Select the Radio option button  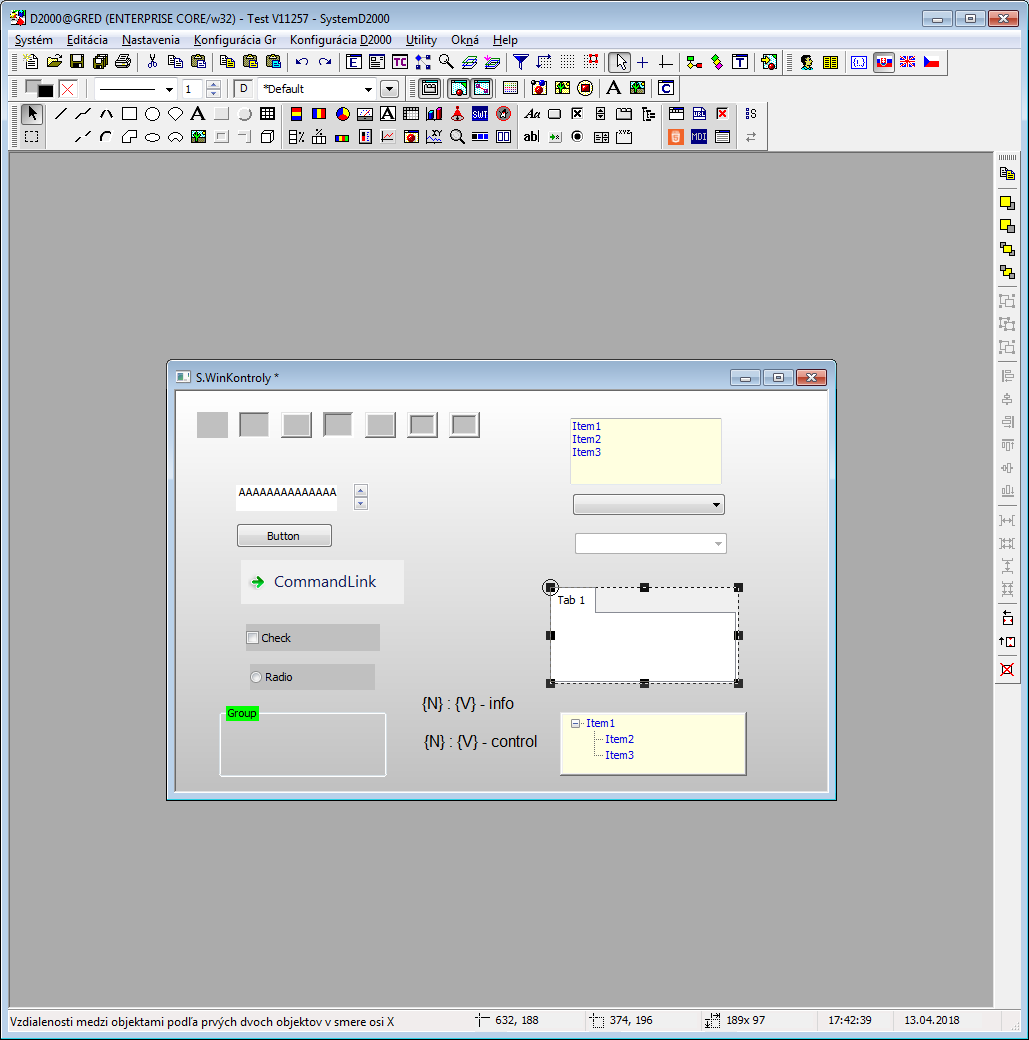click(257, 677)
